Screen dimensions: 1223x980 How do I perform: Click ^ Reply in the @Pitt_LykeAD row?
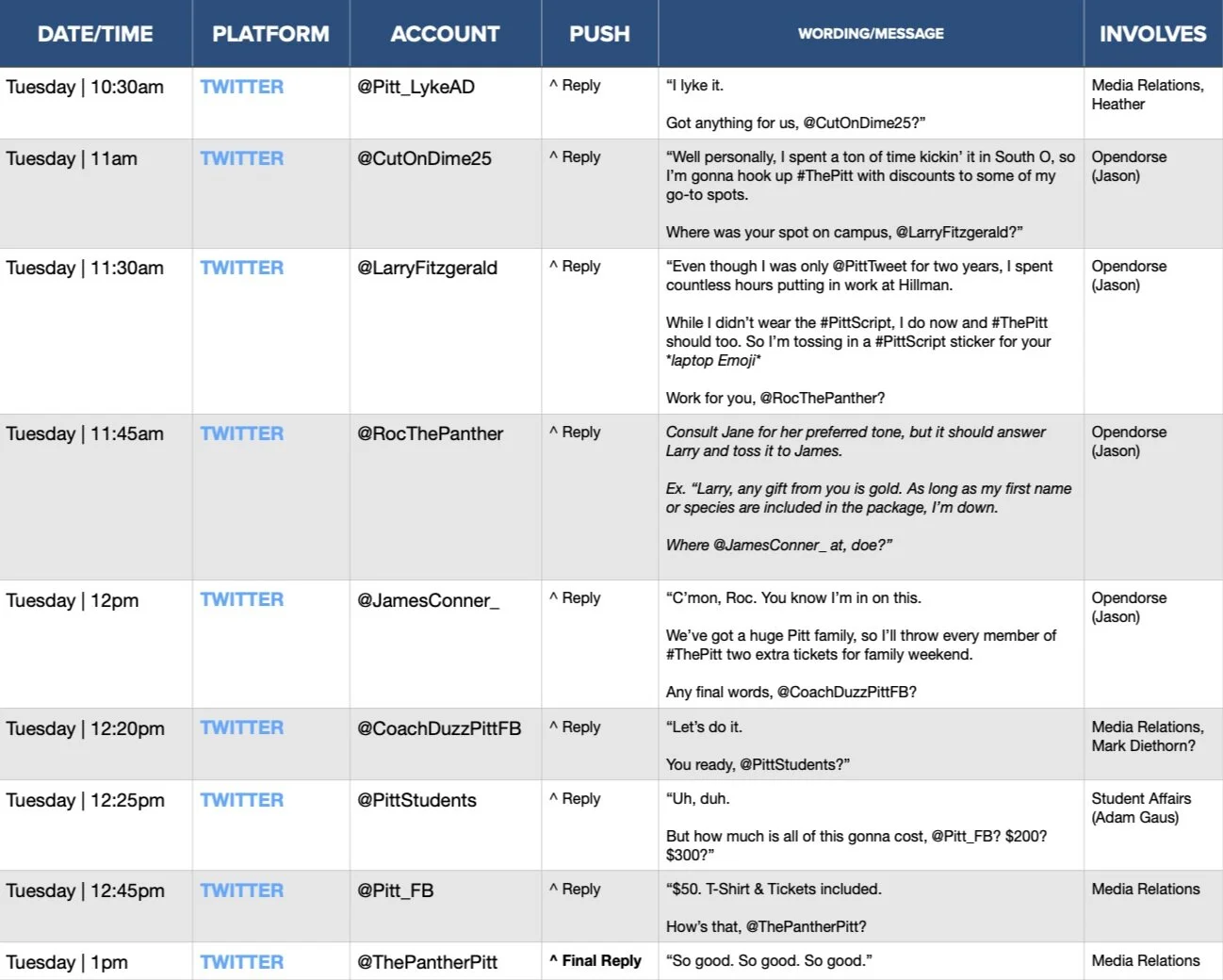pos(575,86)
